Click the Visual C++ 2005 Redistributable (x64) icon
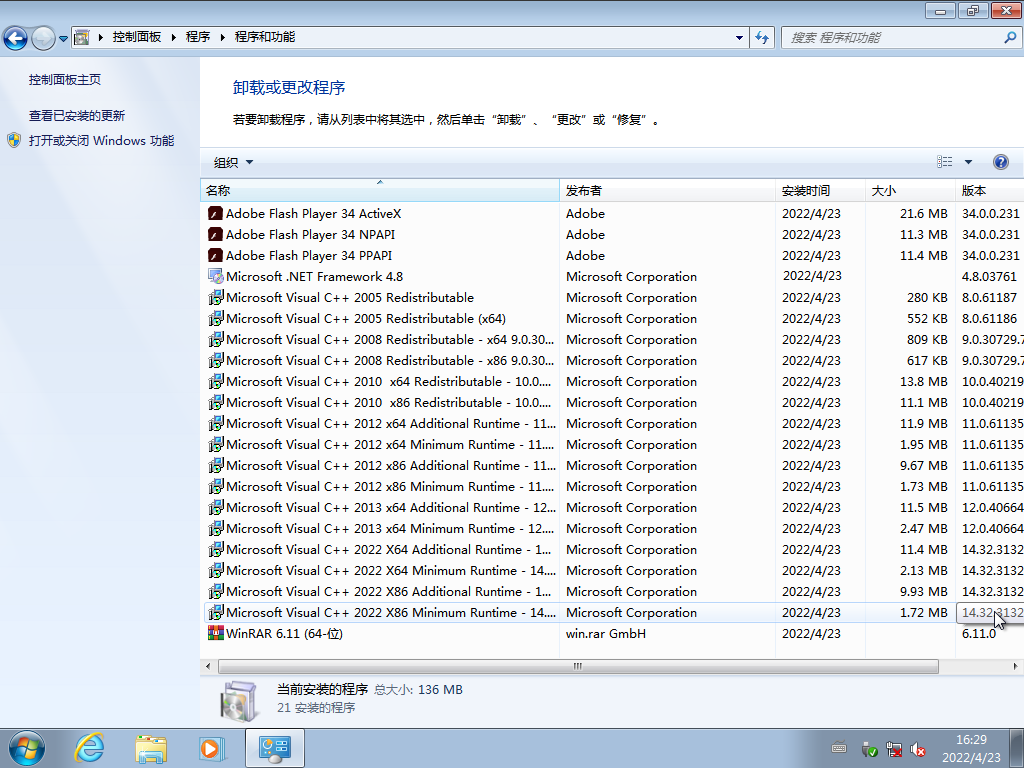The image size is (1024, 768). pos(216,318)
